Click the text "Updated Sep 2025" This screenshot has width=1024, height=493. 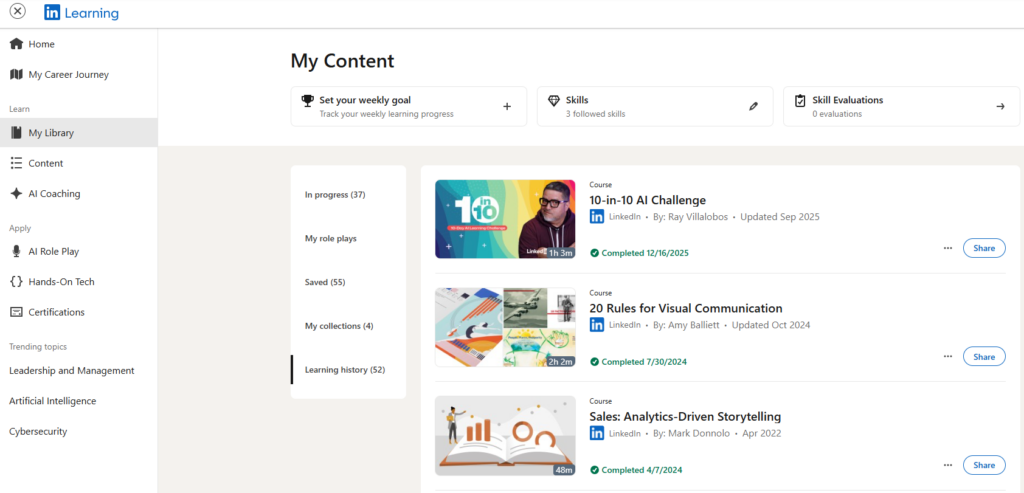pyautogui.click(x=780, y=217)
